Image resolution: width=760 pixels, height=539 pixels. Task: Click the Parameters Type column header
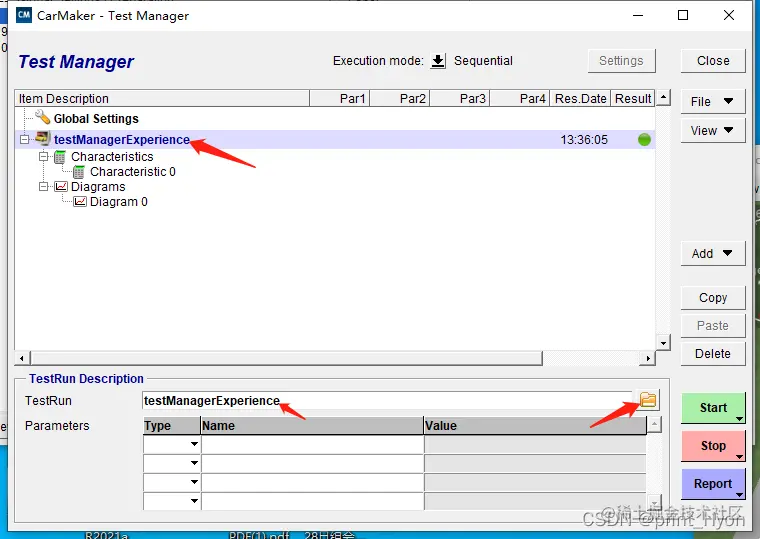172,426
